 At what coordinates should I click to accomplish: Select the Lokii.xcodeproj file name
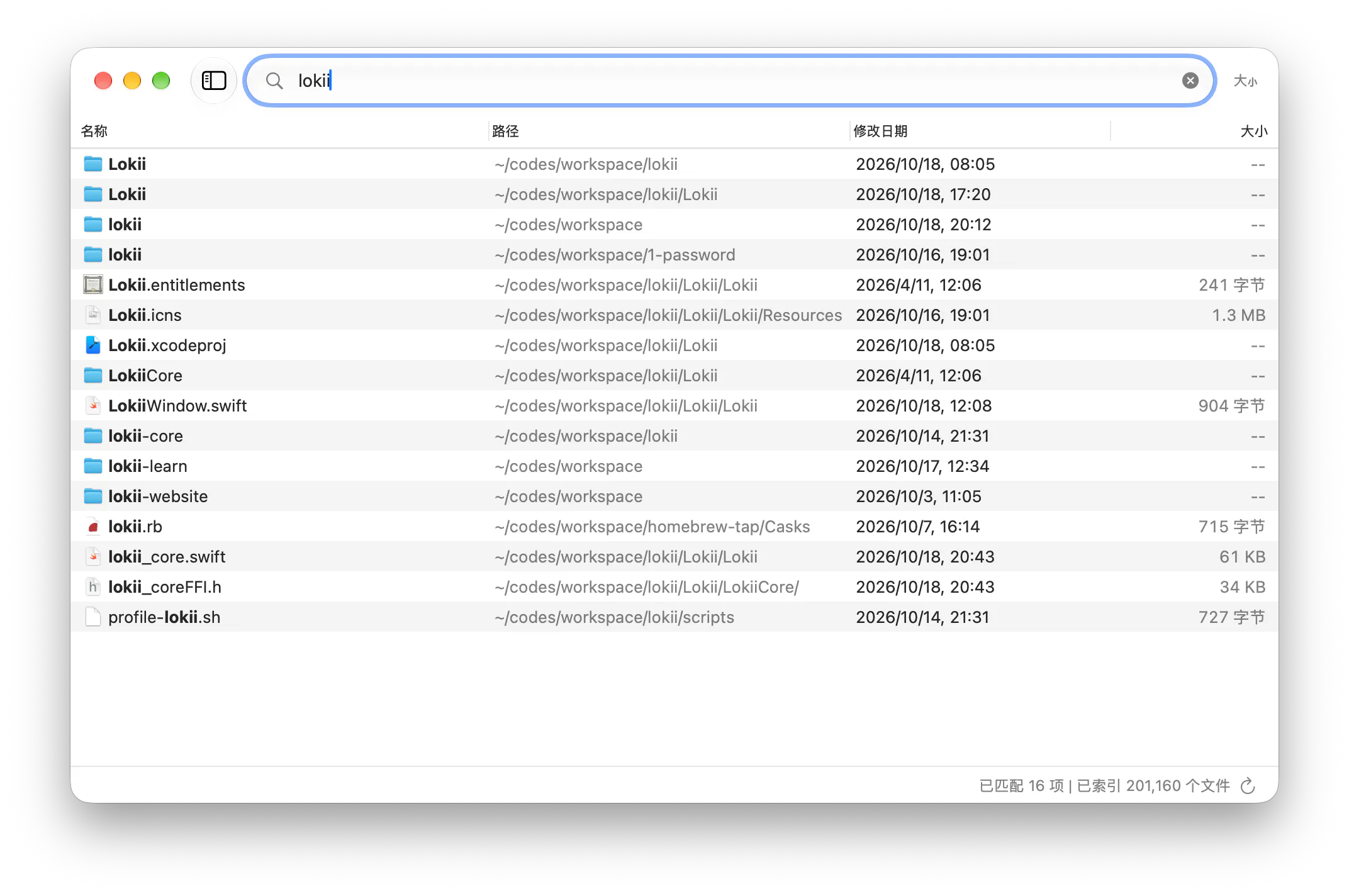coord(167,345)
